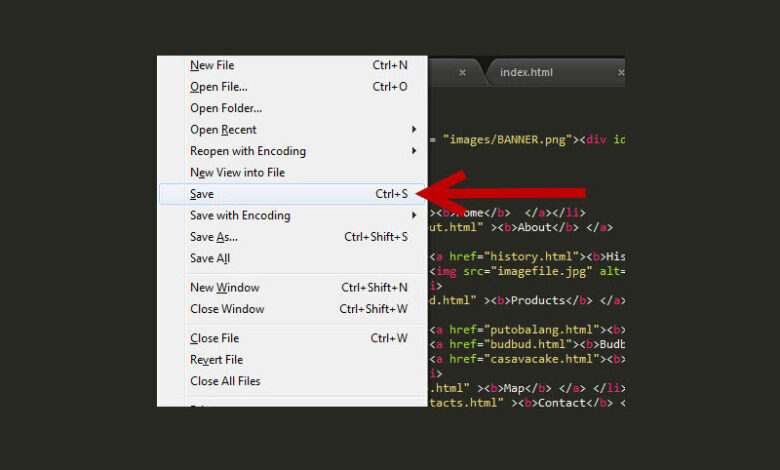Choose Save As... from the menu
This screenshot has width=780, height=470.
click(x=214, y=237)
